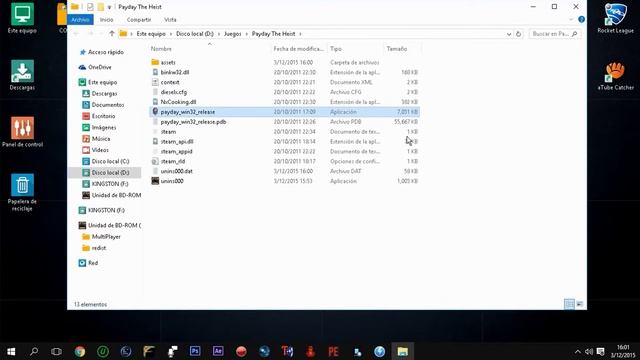Select binkw32.dll file
This screenshot has width=640, height=360.
(x=175, y=72)
